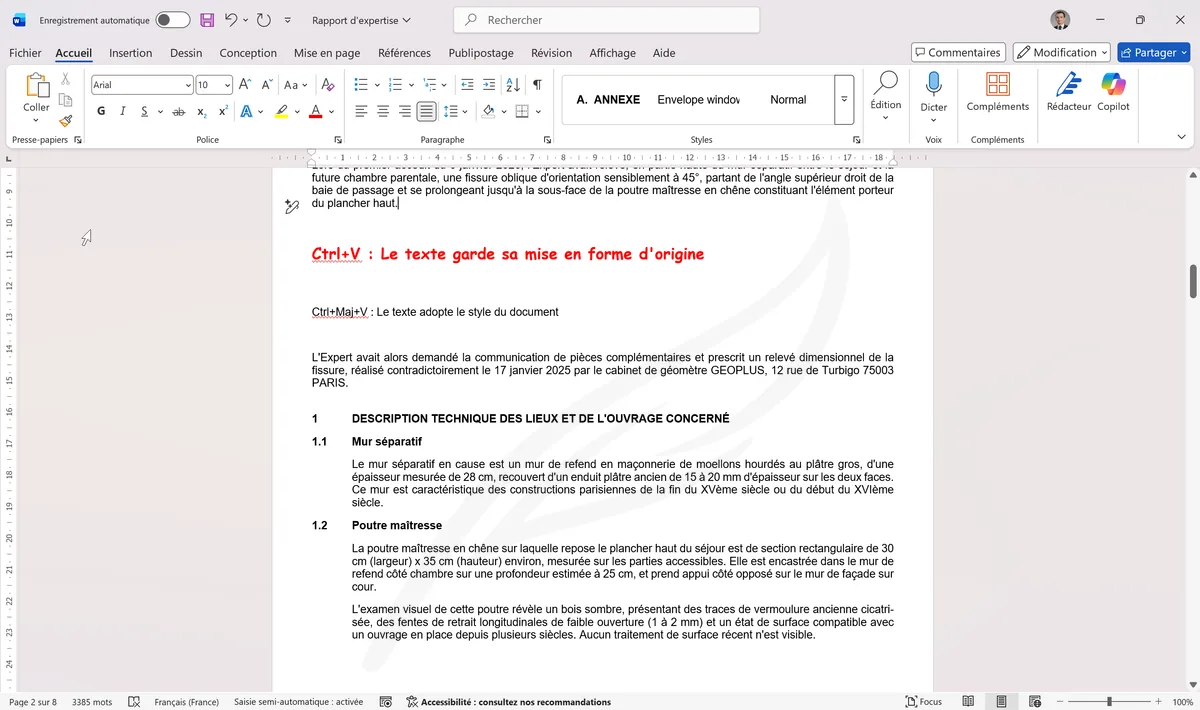
Task: Adjust the zoom slider in the status bar
Action: pyautogui.click(x=1110, y=701)
